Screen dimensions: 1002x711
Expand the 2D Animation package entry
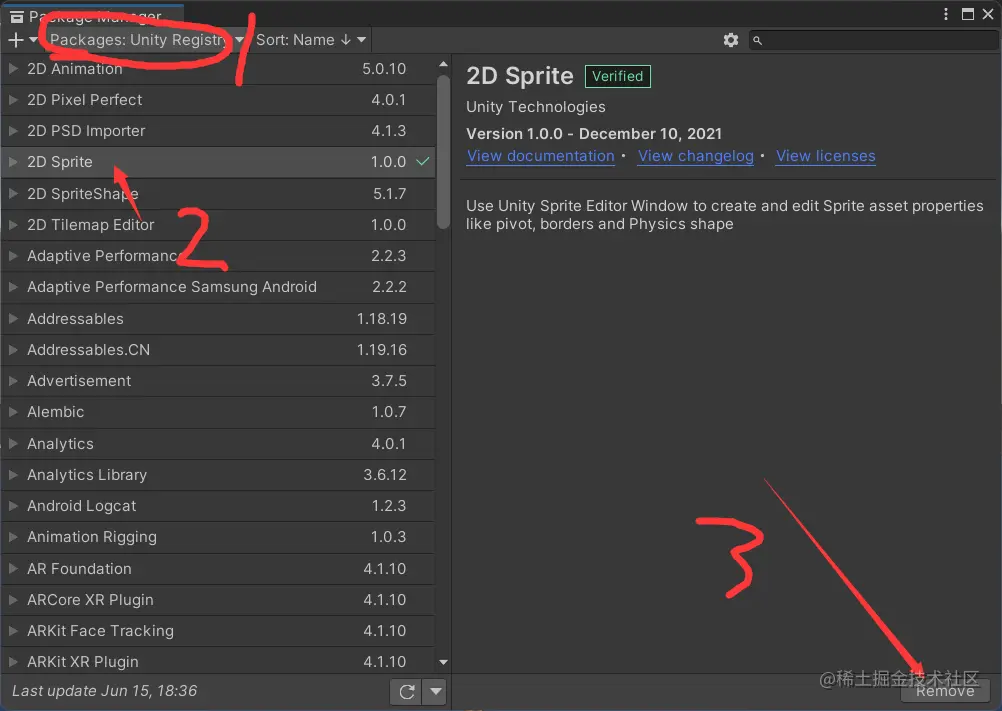12,68
